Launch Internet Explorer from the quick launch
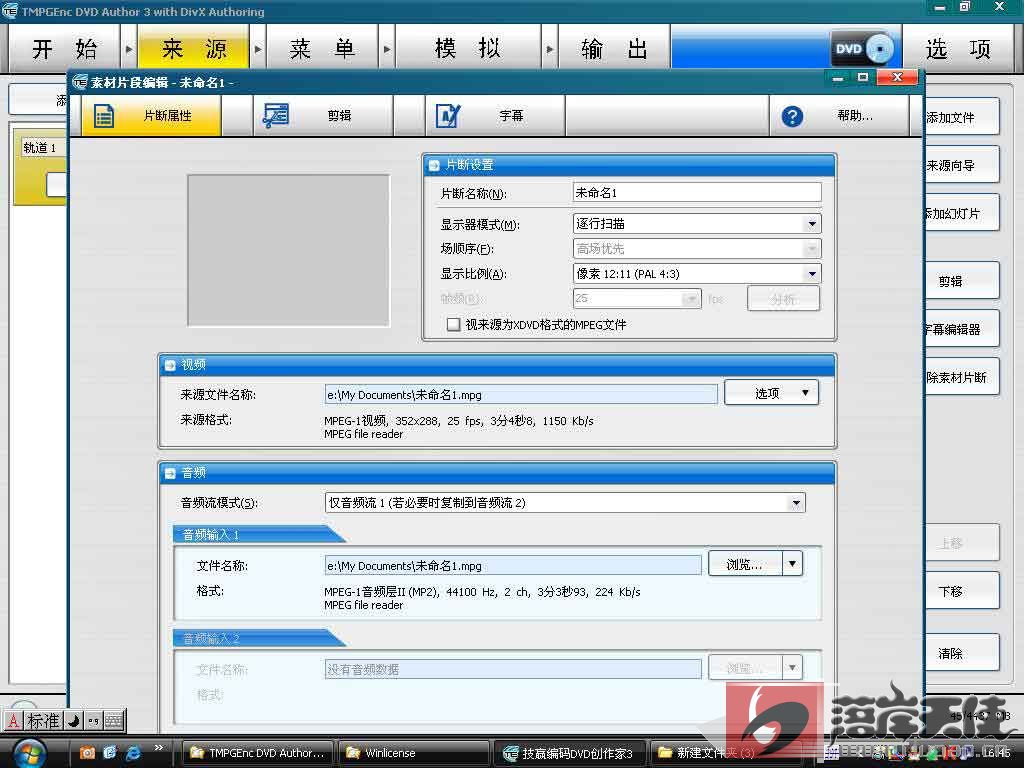The width and height of the screenshot is (1024, 768). pyautogui.click(x=133, y=753)
